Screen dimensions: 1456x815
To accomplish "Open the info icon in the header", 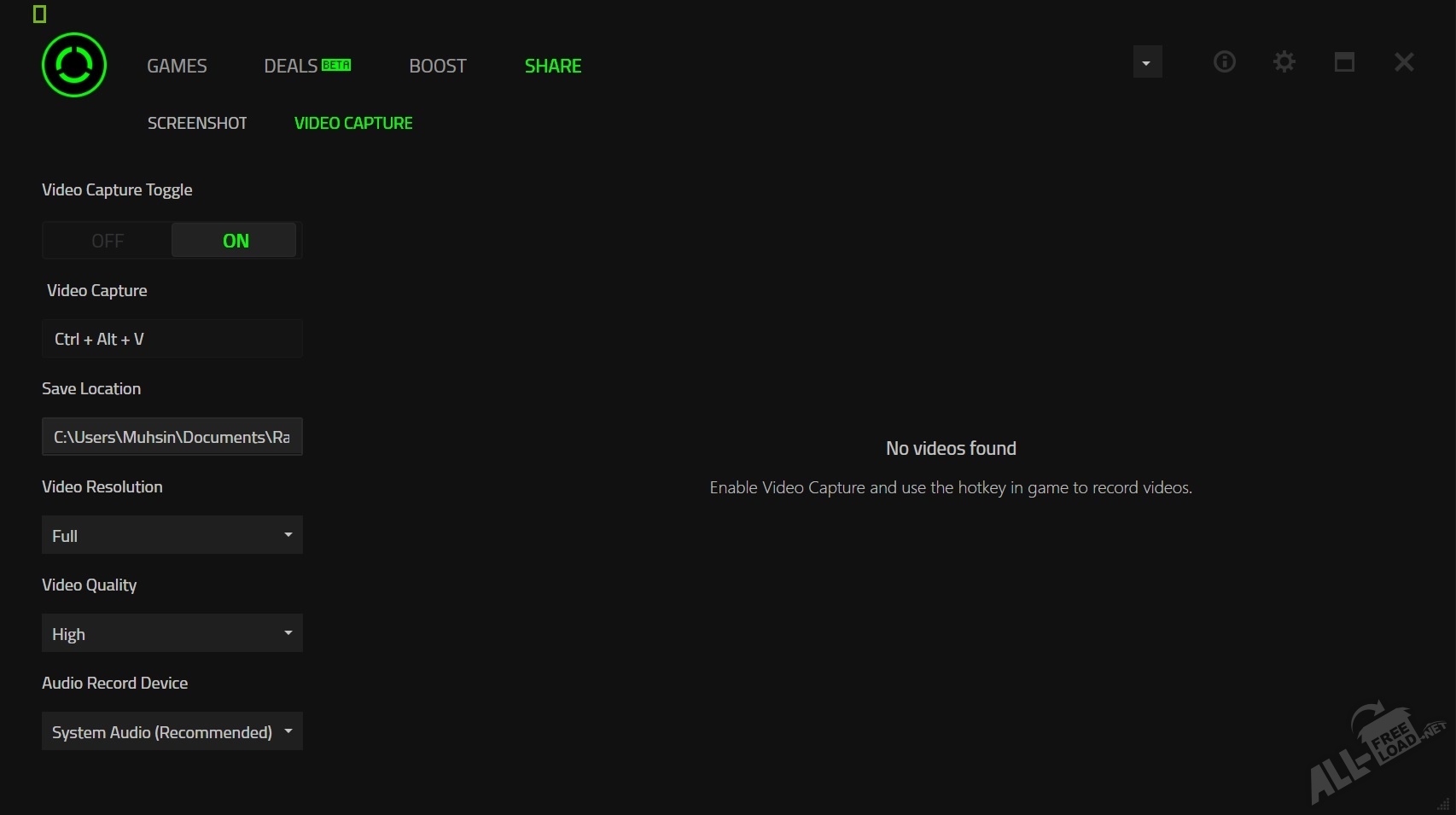I will (1224, 61).
